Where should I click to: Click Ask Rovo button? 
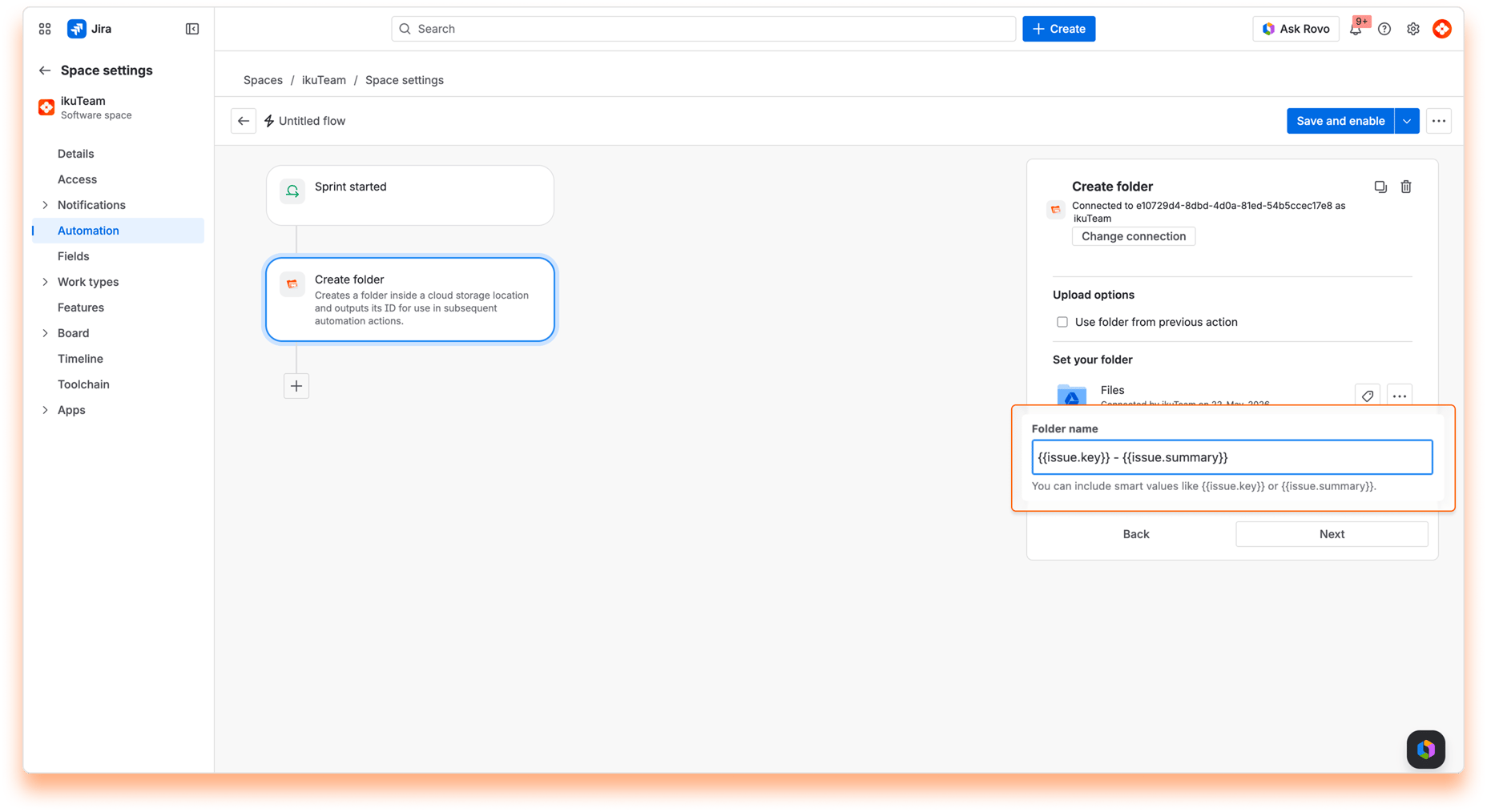(x=1296, y=29)
